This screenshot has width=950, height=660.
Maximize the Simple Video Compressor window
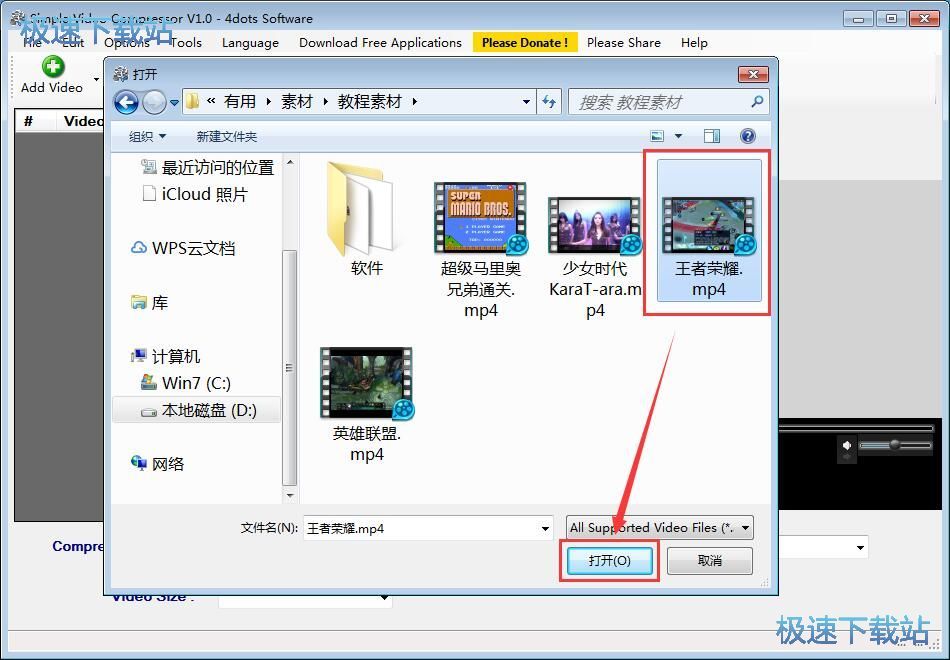click(891, 19)
